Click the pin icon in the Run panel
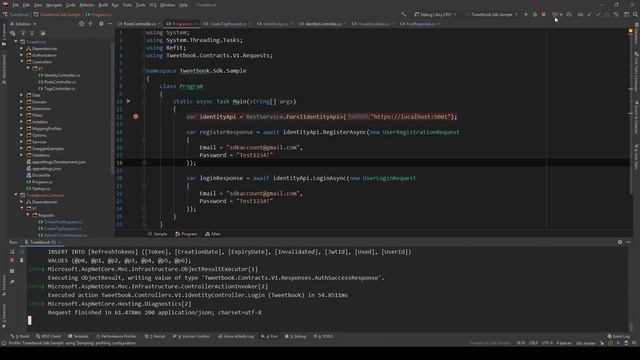The height and width of the screenshot is (360, 640). coord(12,282)
